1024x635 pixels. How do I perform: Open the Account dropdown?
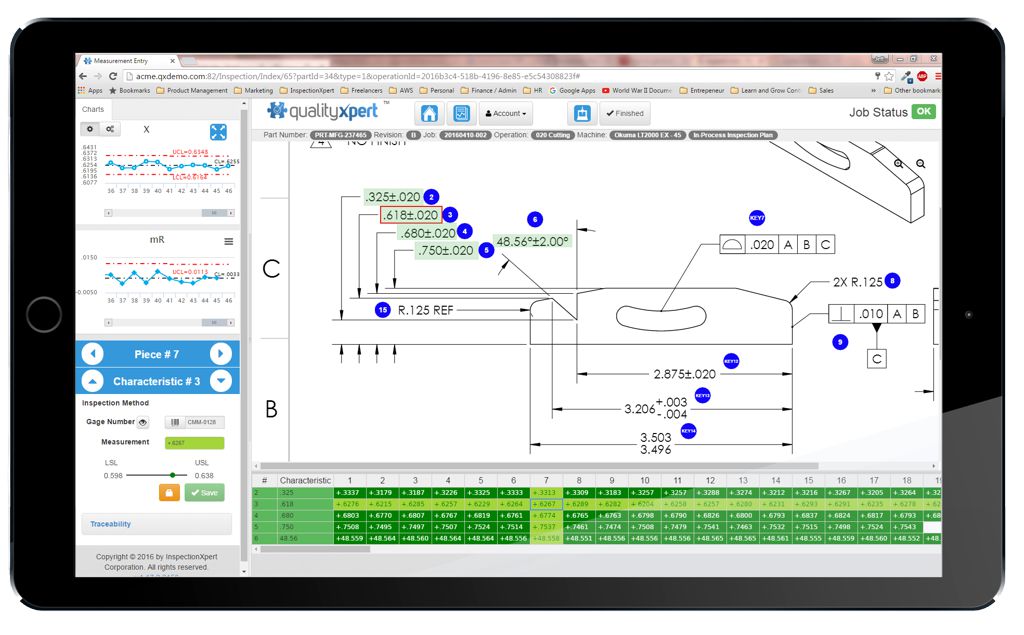pos(506,114)
